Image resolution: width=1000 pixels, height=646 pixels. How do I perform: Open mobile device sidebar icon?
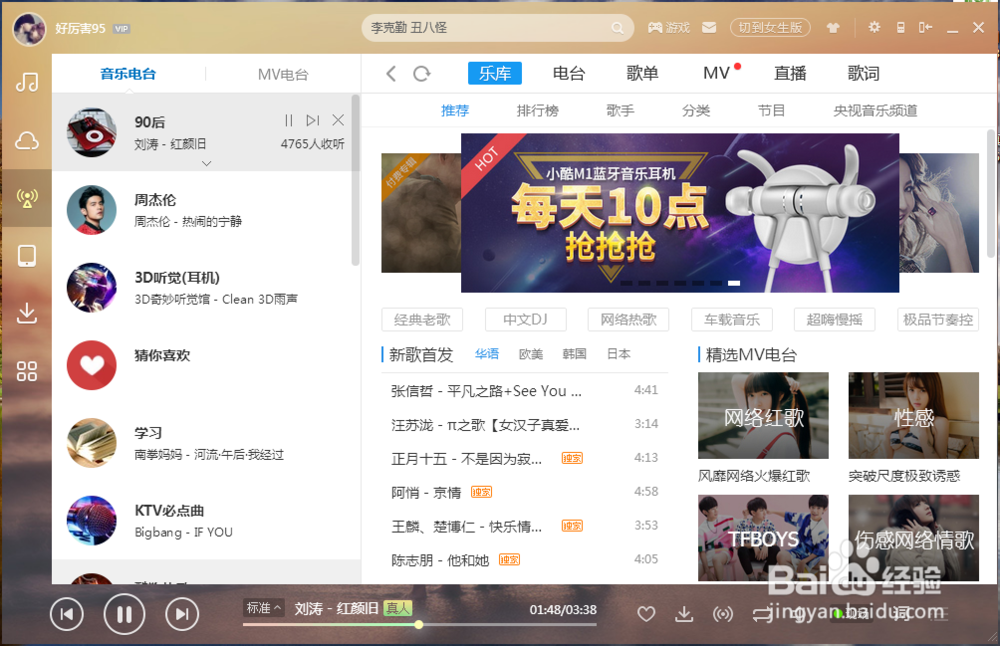27,256
